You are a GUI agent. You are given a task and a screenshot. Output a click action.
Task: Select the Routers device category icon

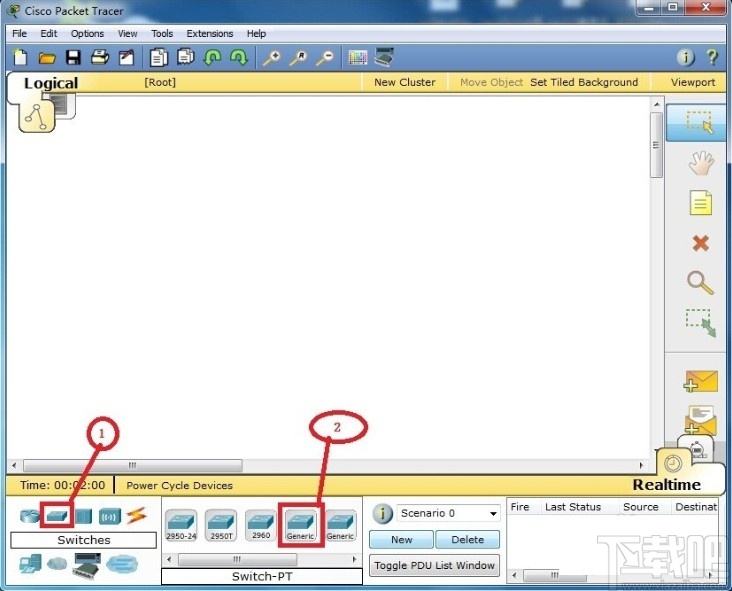(29, 516)
